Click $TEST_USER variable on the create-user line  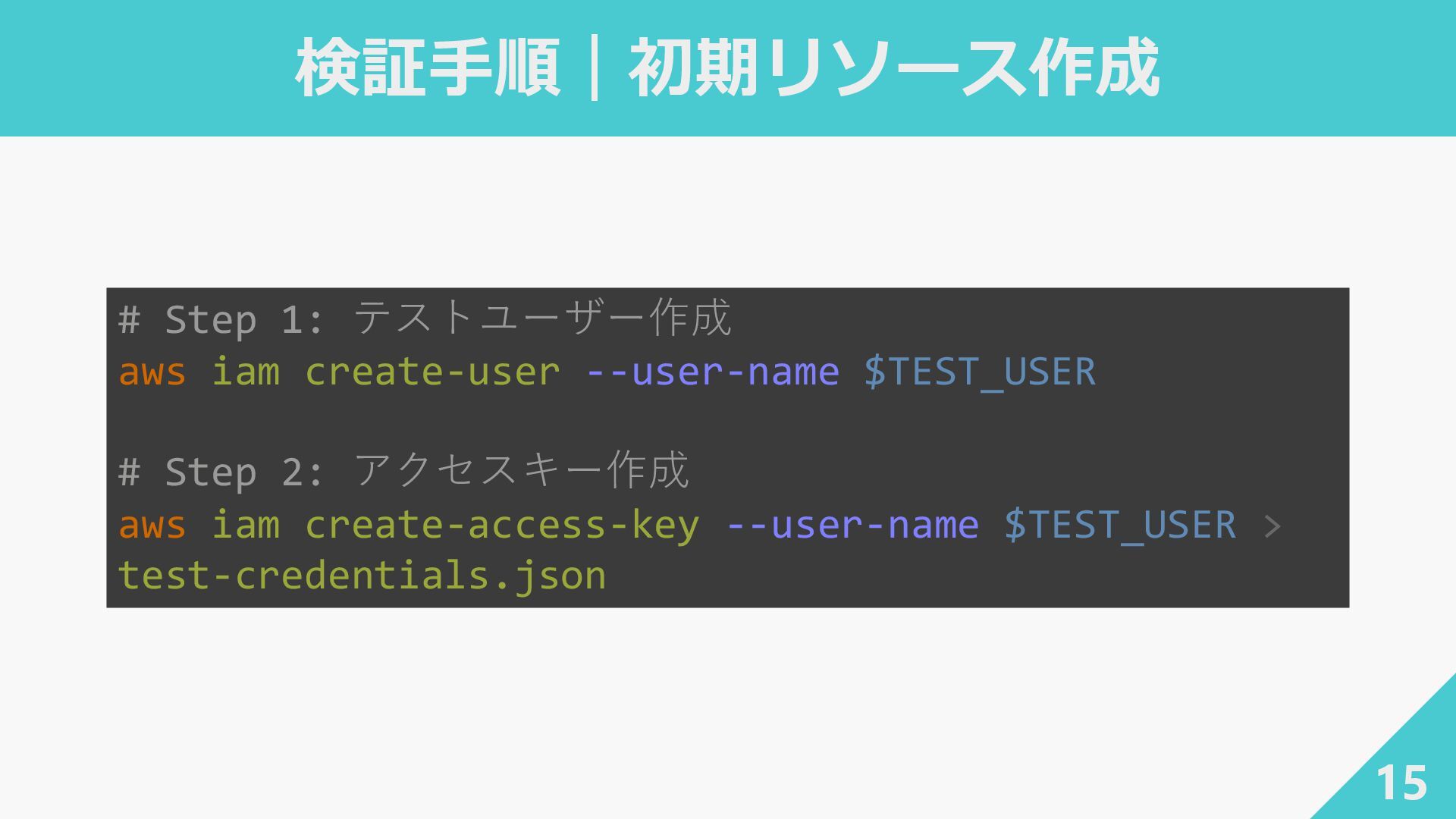(980, 372)
